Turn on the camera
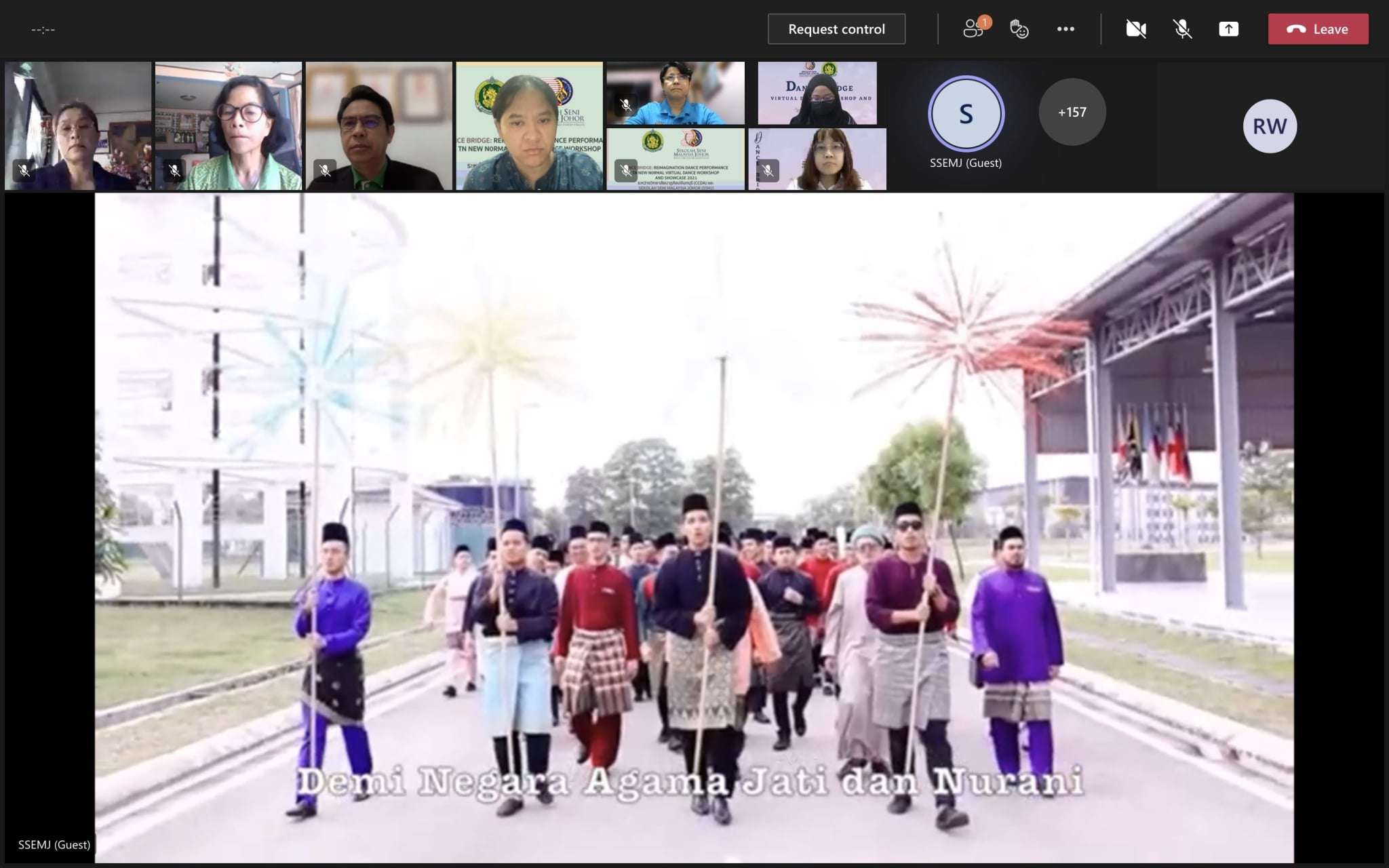The image size is (1389, 868). tap(1136, 29)
